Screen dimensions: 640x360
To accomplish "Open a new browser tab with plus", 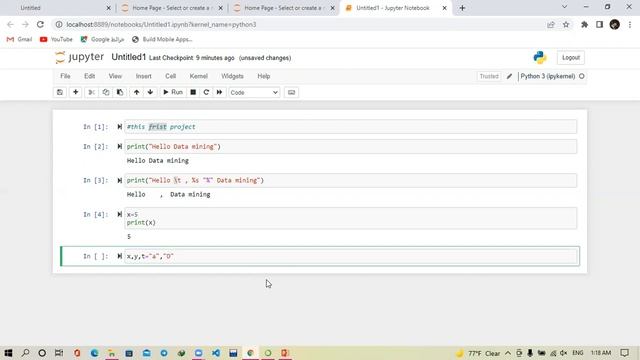I will [462, 8].
